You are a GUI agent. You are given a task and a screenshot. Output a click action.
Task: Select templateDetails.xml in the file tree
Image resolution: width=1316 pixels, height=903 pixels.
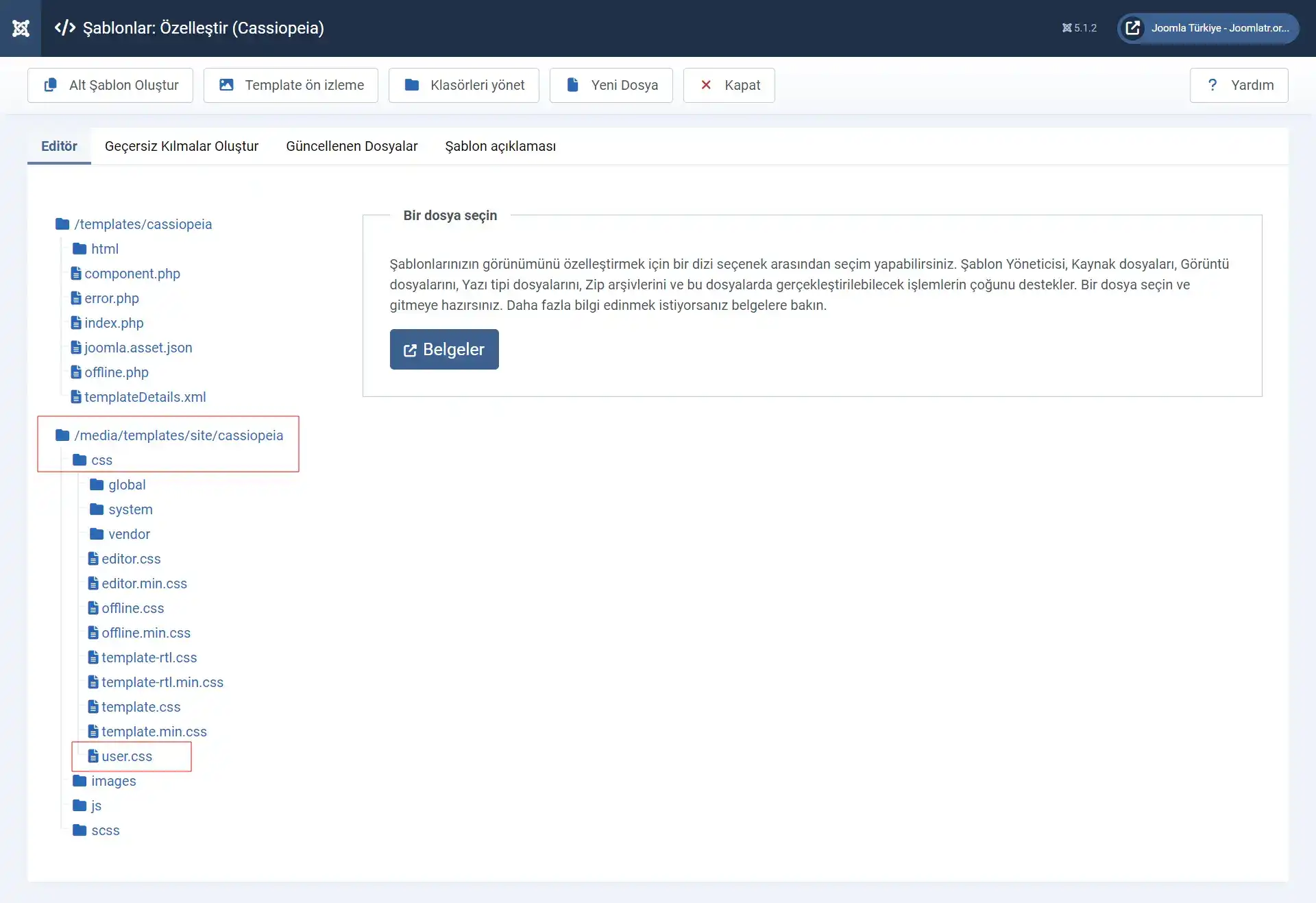[x=145, y=396]
